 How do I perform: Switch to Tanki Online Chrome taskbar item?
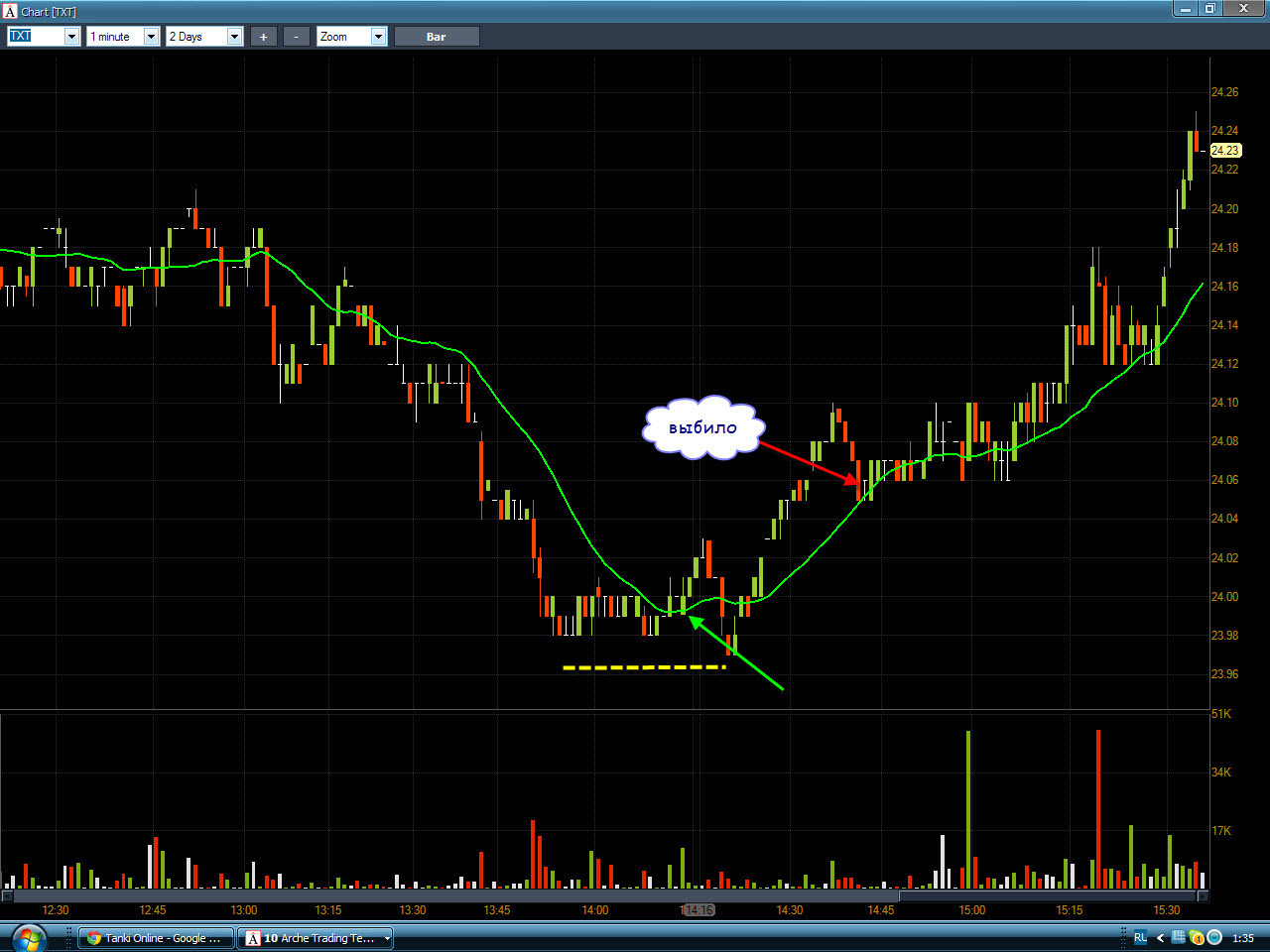[x=156, y=938]
